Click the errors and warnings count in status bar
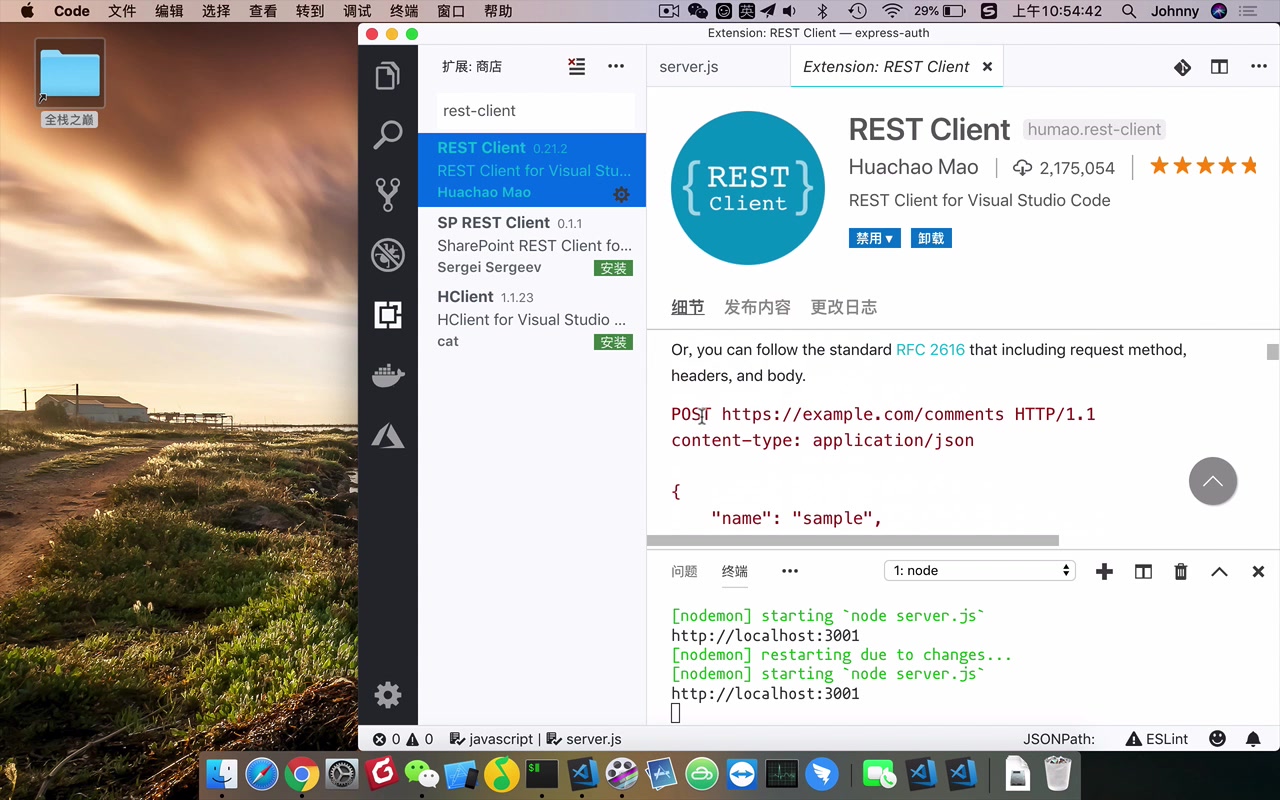The image size is (1280, 800). coord(403,739)
